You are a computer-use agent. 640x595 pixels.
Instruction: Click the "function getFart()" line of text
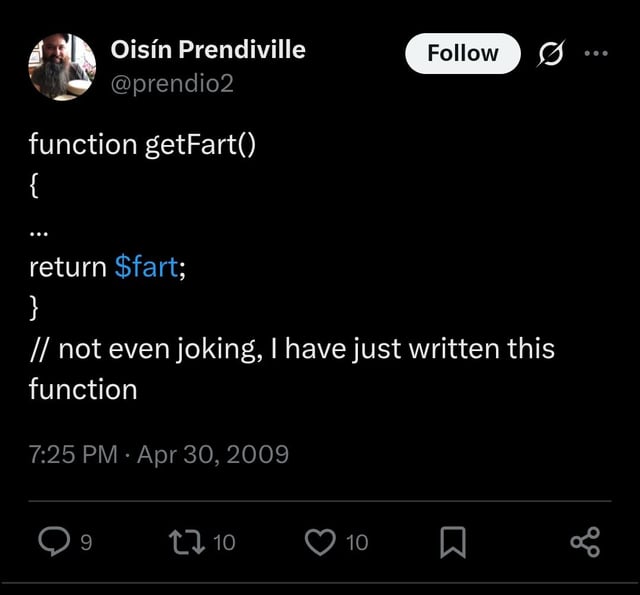[142, 144]
